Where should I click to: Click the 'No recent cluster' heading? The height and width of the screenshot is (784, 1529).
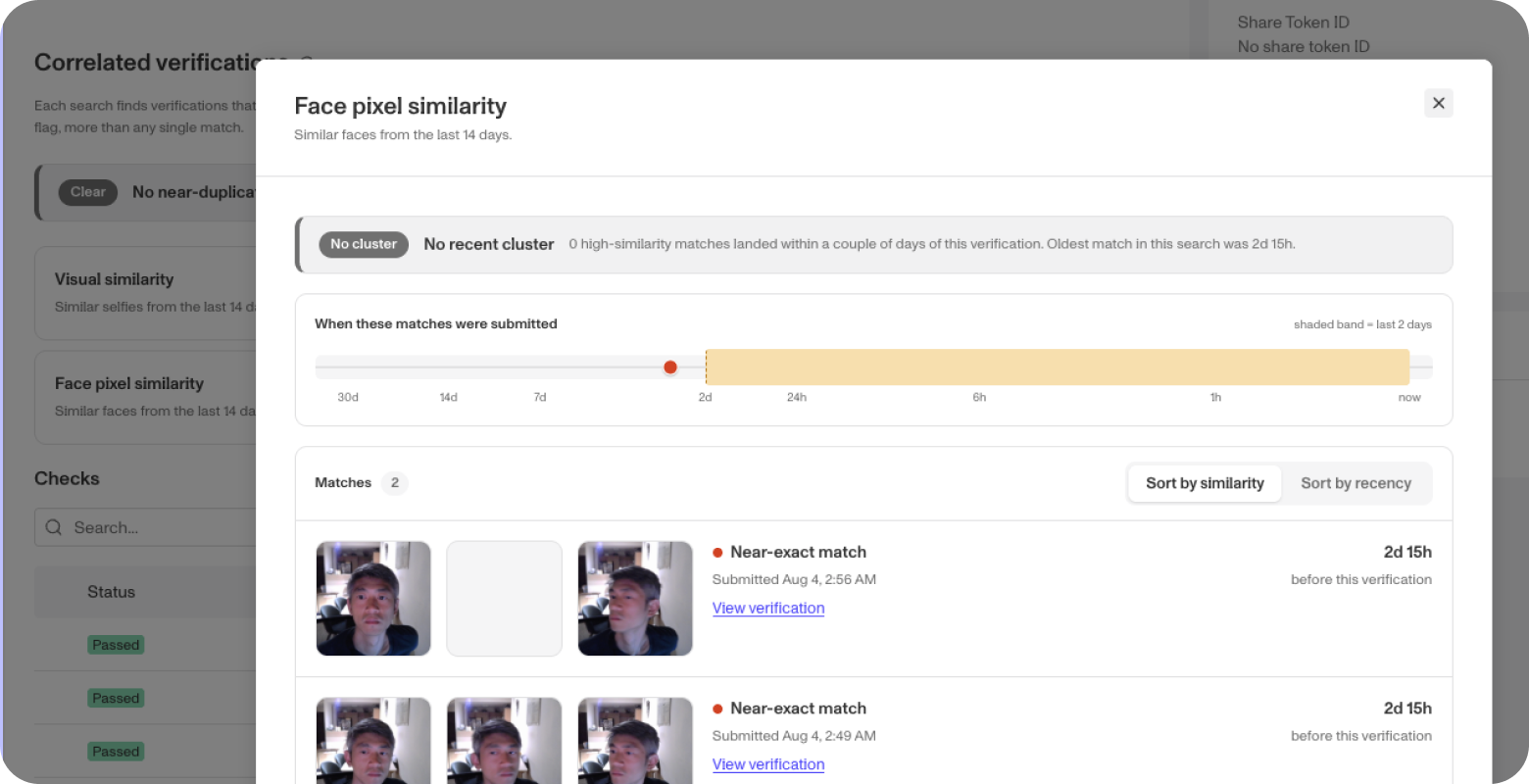(x=488, y=244)
